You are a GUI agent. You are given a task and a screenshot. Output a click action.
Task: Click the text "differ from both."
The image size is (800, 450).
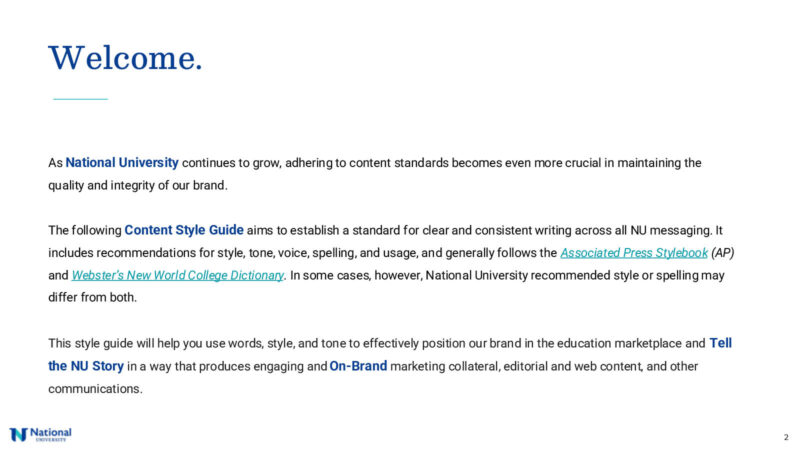click(90, 297)
